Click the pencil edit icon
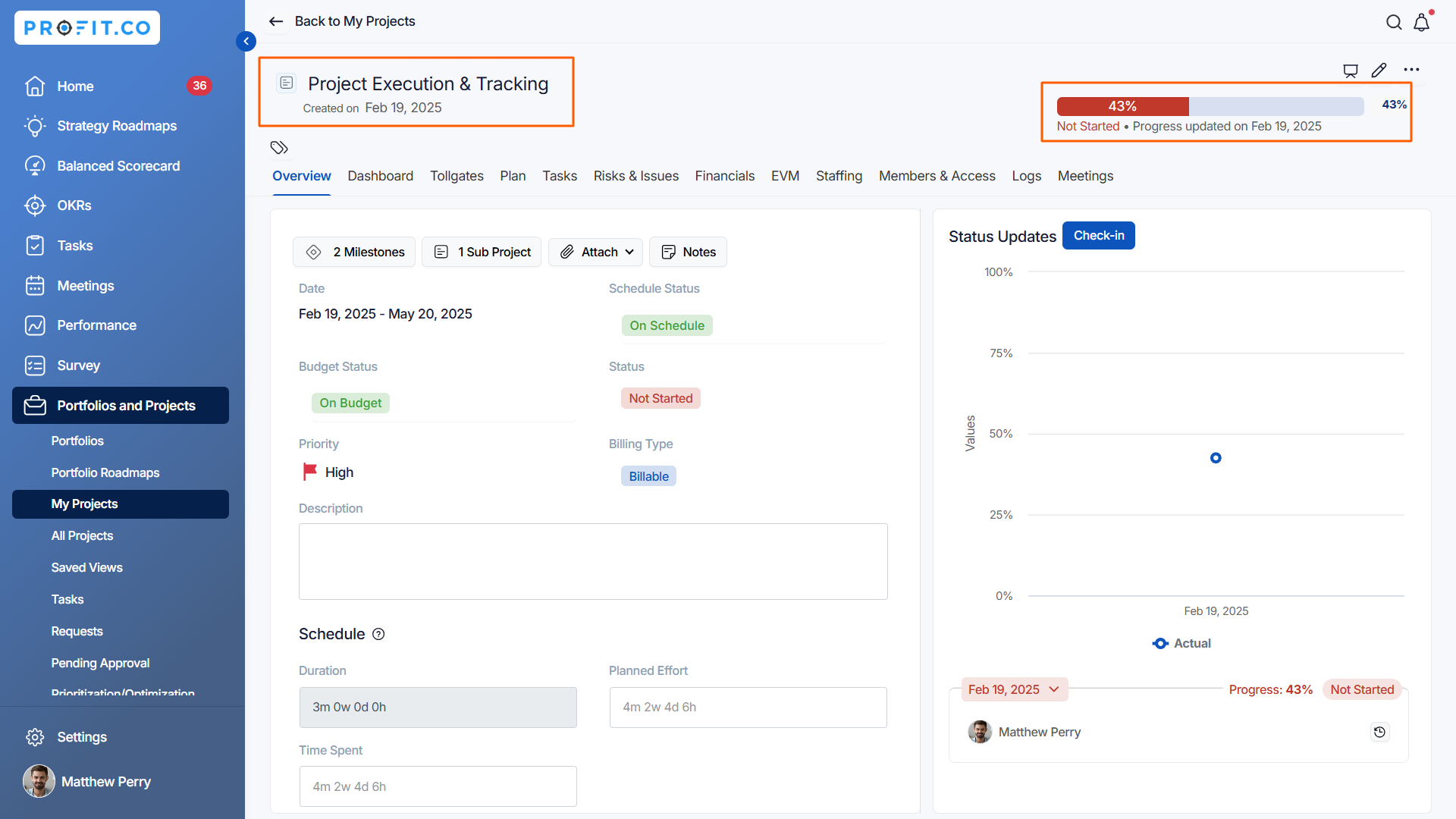 [1379, 70]
